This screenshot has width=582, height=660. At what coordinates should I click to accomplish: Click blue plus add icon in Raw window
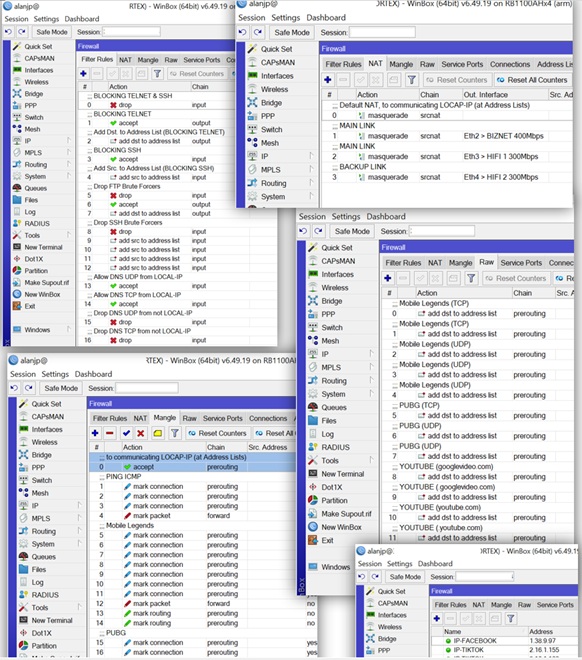pos(388,278)
